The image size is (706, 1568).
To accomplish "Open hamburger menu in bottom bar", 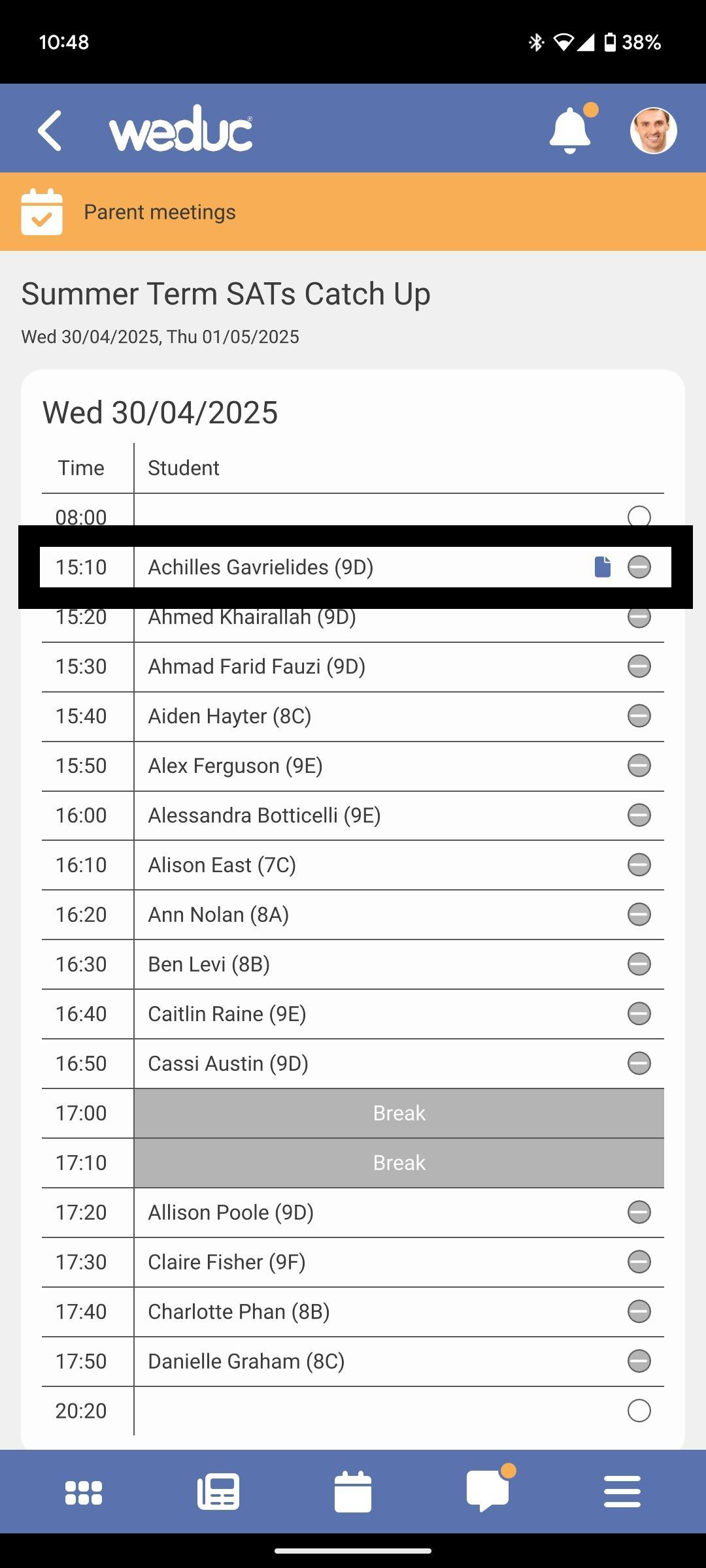I will coord(622,1493).
